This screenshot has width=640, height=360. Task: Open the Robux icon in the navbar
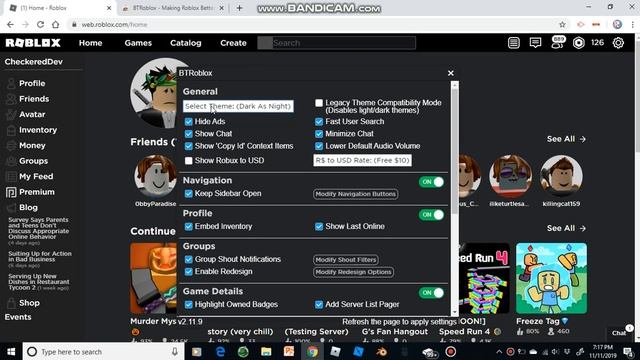click(578, 43)
